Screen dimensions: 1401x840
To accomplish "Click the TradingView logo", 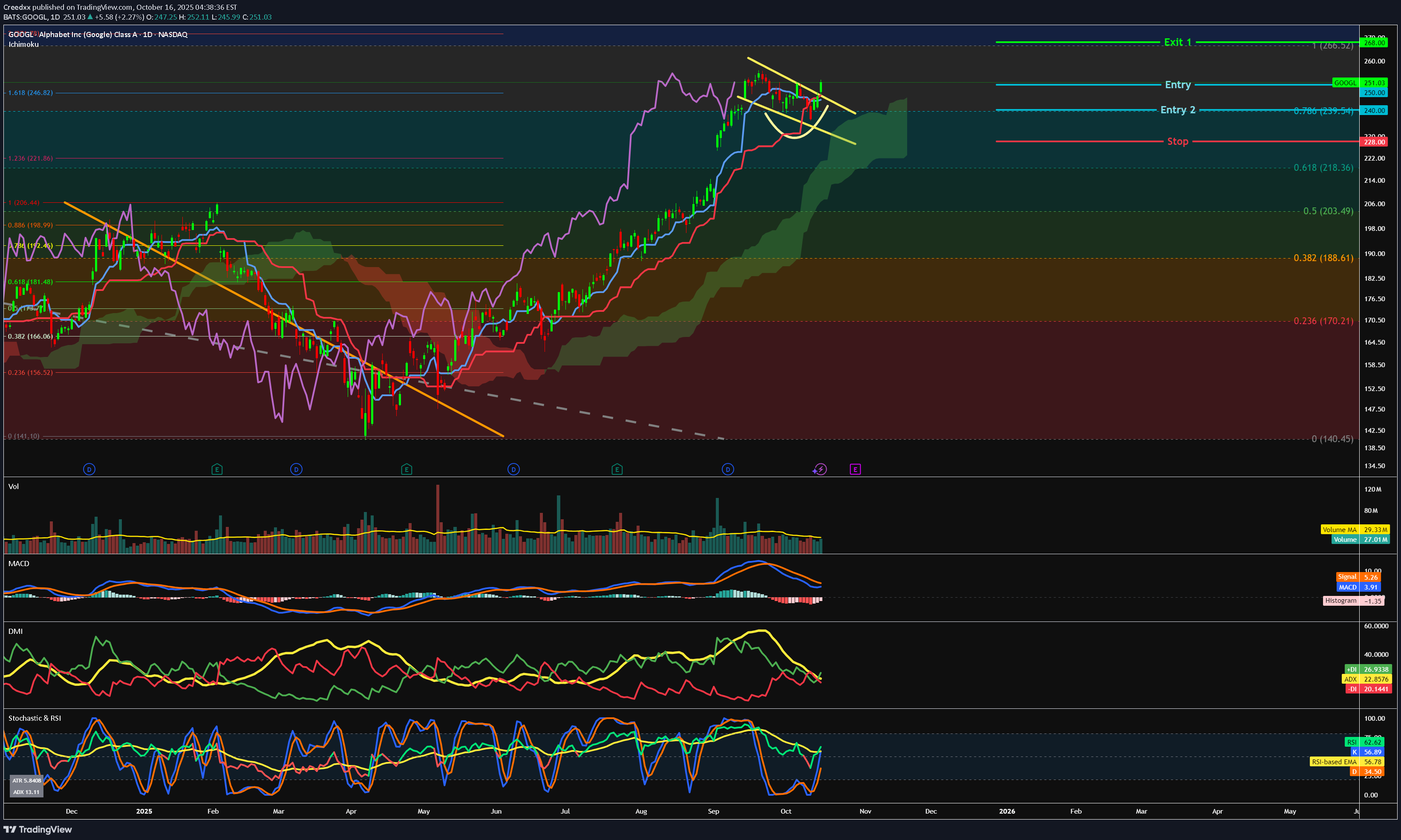I will coord(37,829).
